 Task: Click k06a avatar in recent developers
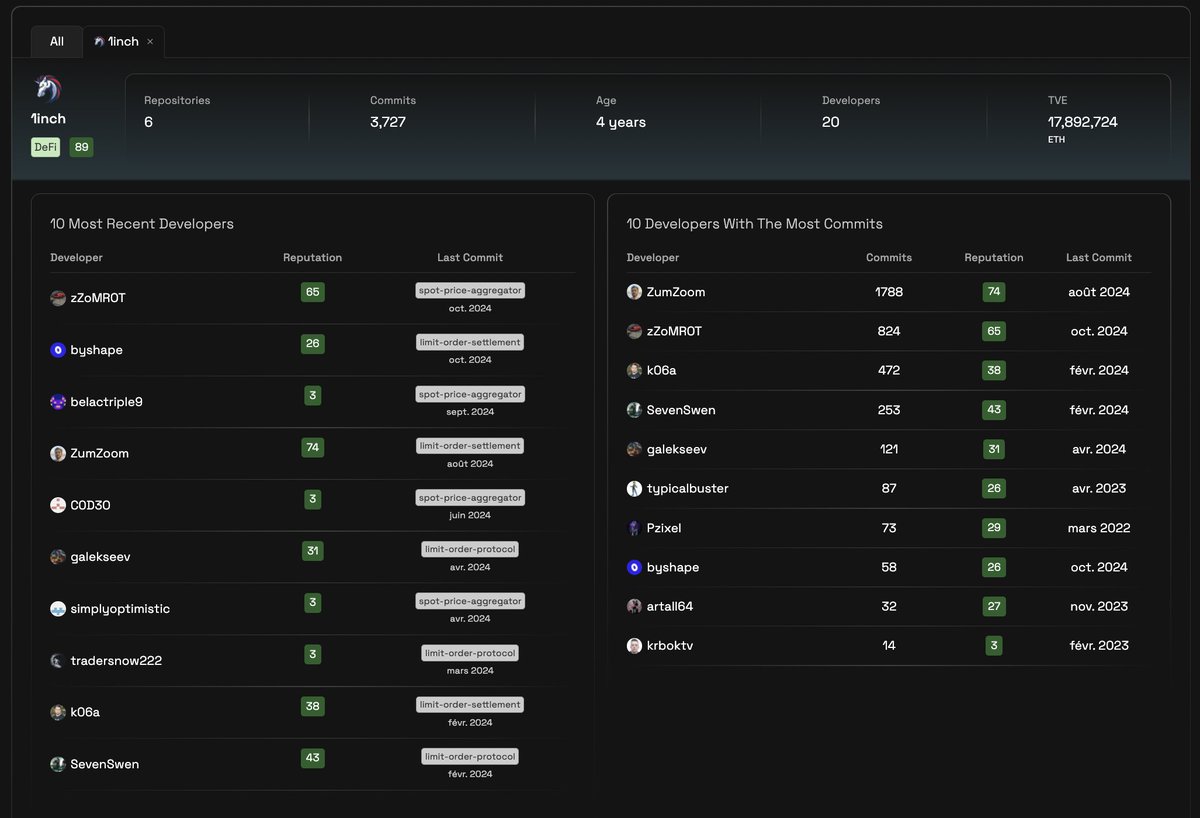[58, 712]
